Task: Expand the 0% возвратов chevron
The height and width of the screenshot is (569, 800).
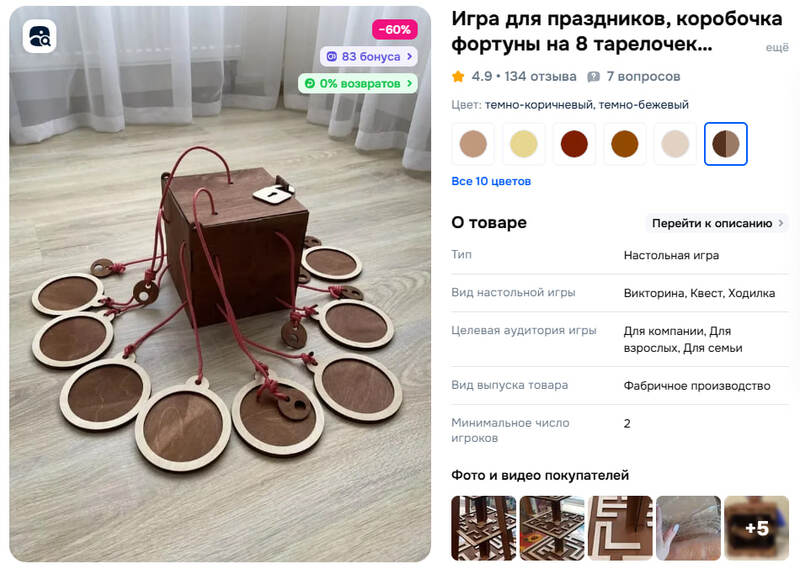Action: pos(409,83)
